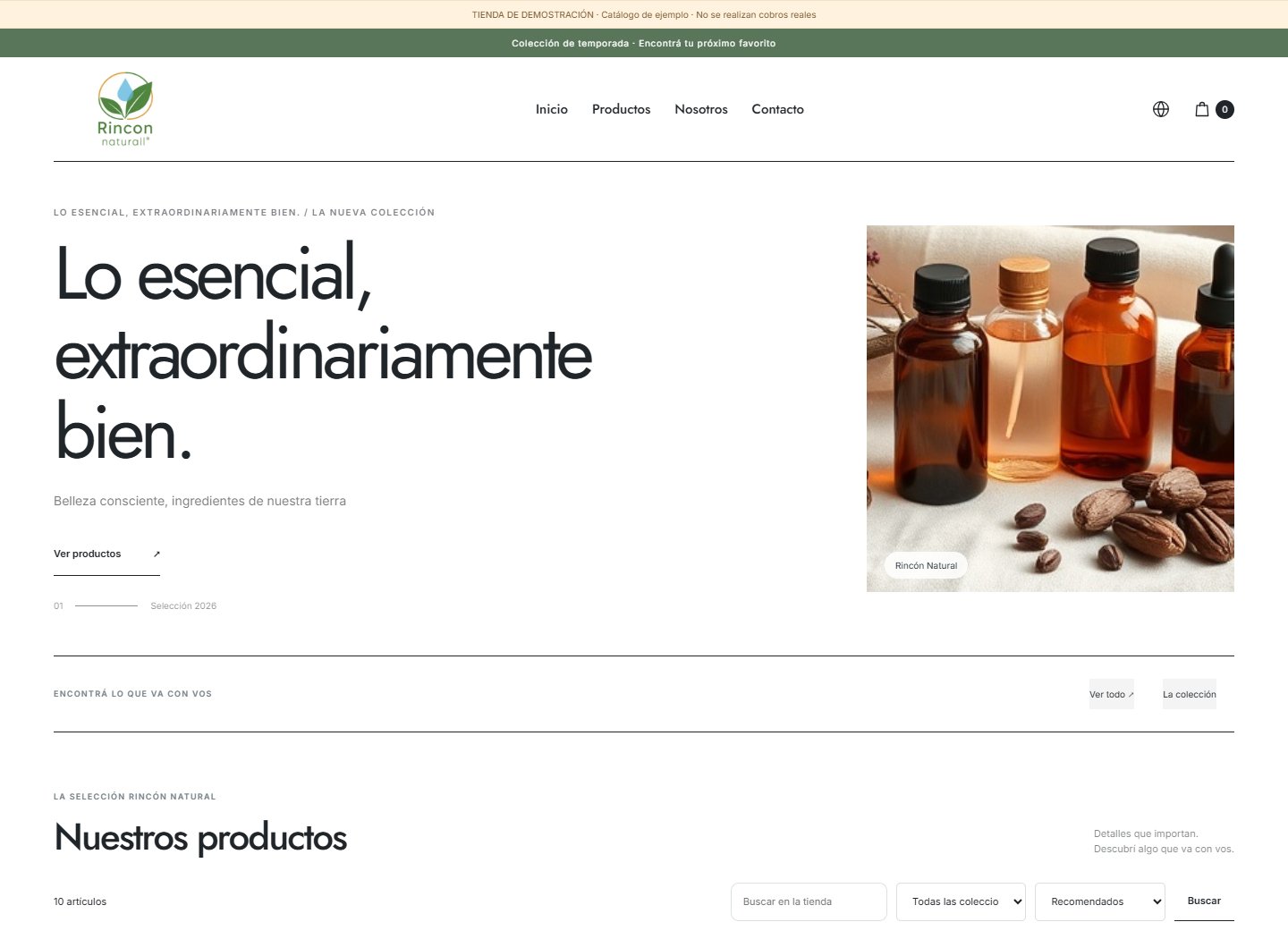Open the Recomendados sort dropdown
The height and width of the screenshot is (939, 1288).
(x=1100, y=901)
